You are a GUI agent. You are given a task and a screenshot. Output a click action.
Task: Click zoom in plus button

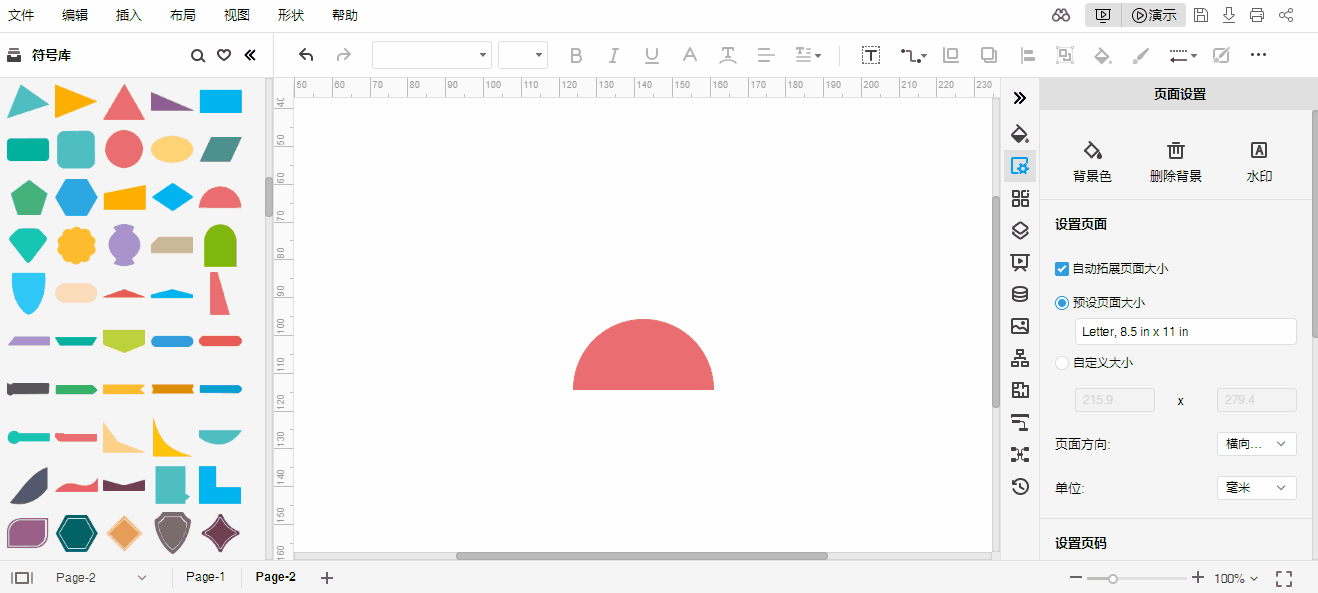(1198, 578)
